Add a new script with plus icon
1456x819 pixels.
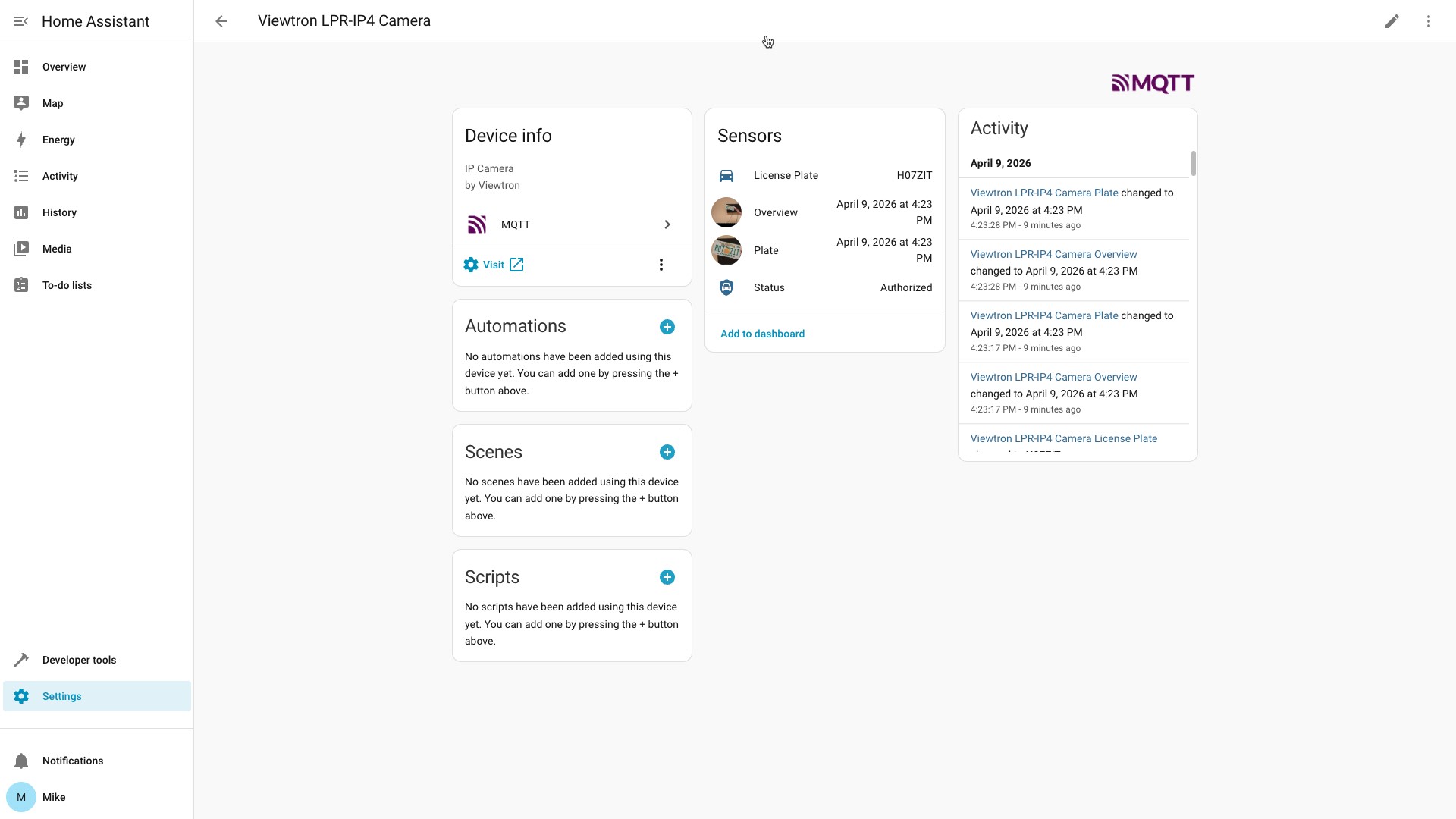667,577
